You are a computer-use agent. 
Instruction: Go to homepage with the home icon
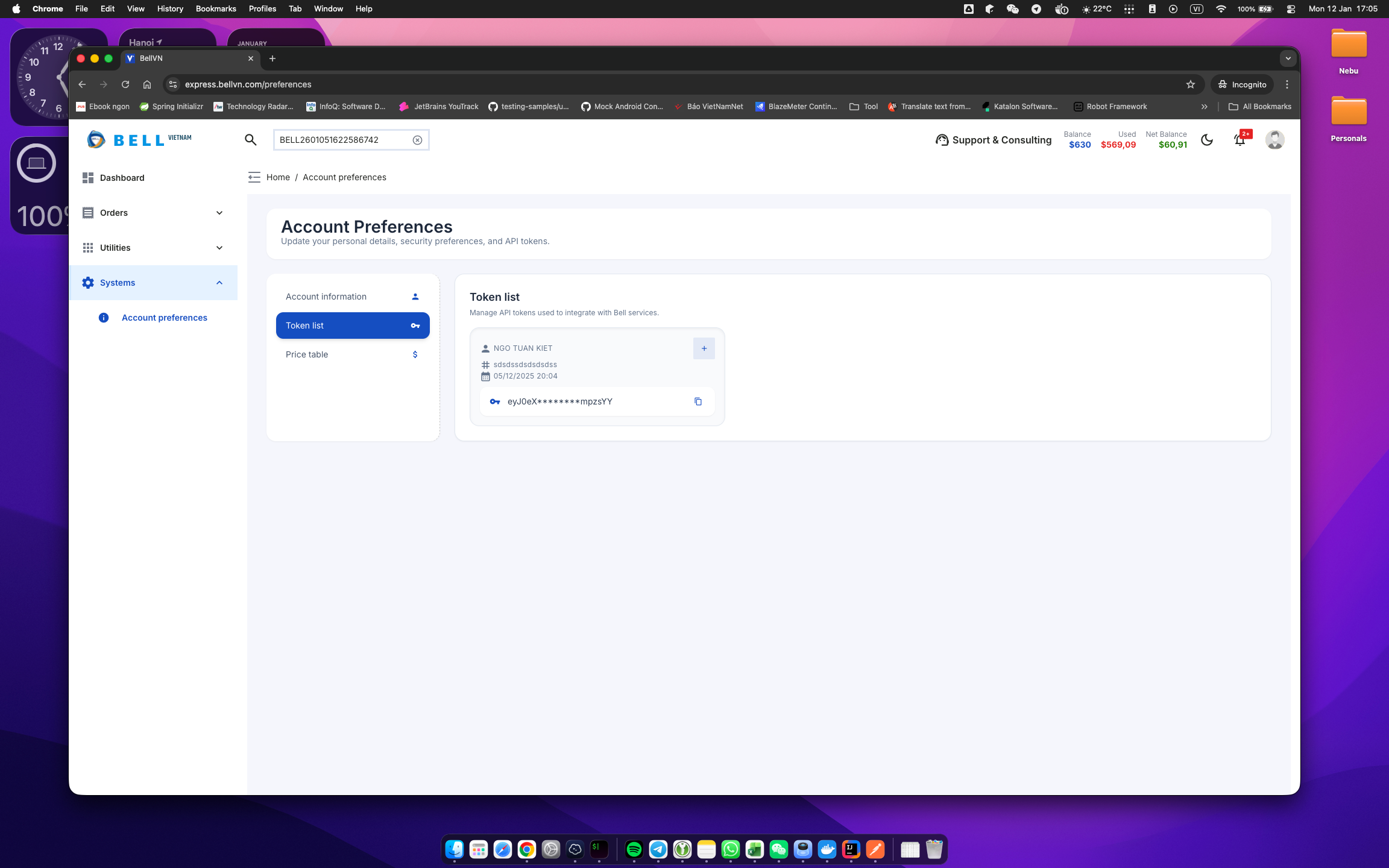click(147, 84)
